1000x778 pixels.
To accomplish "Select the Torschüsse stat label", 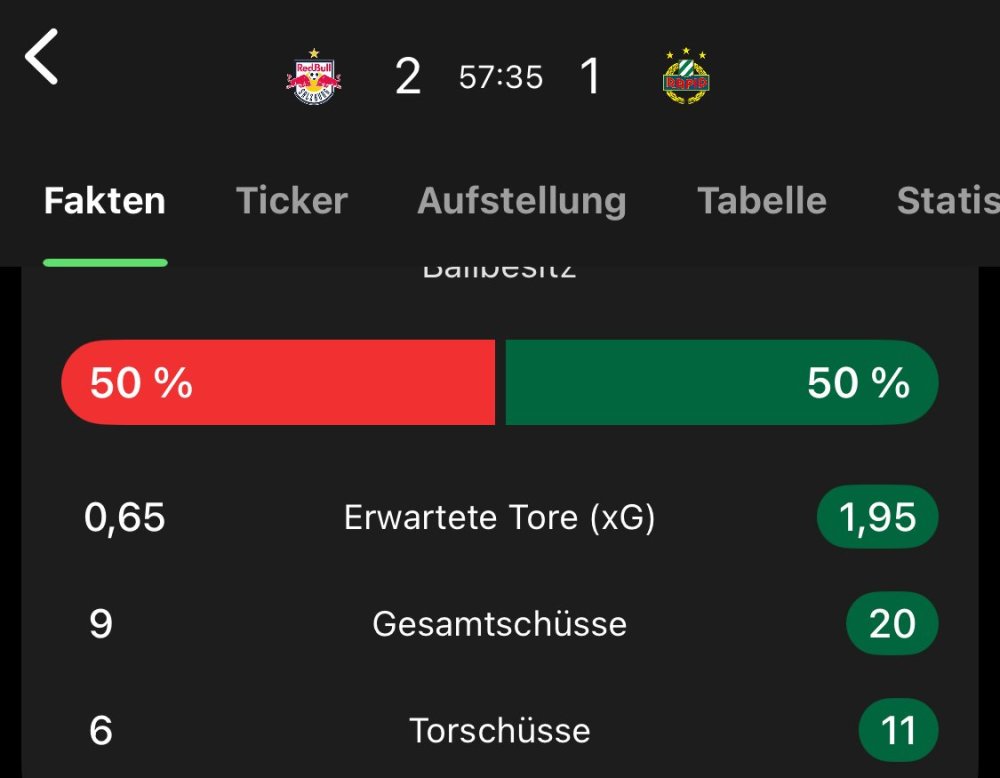I will [499, 730].
